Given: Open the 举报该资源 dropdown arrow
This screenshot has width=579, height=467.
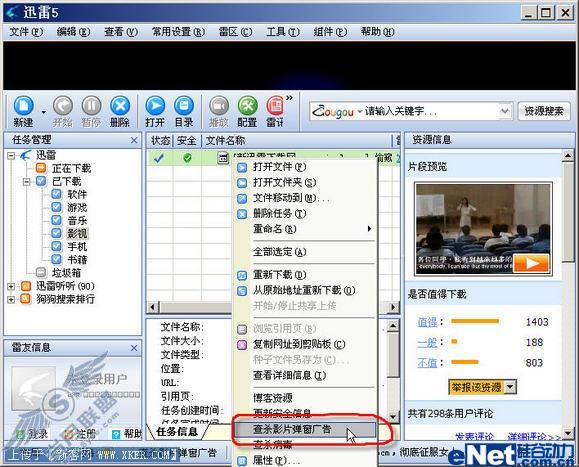Looking at the screenshot, I should click(x=510, y=387).
